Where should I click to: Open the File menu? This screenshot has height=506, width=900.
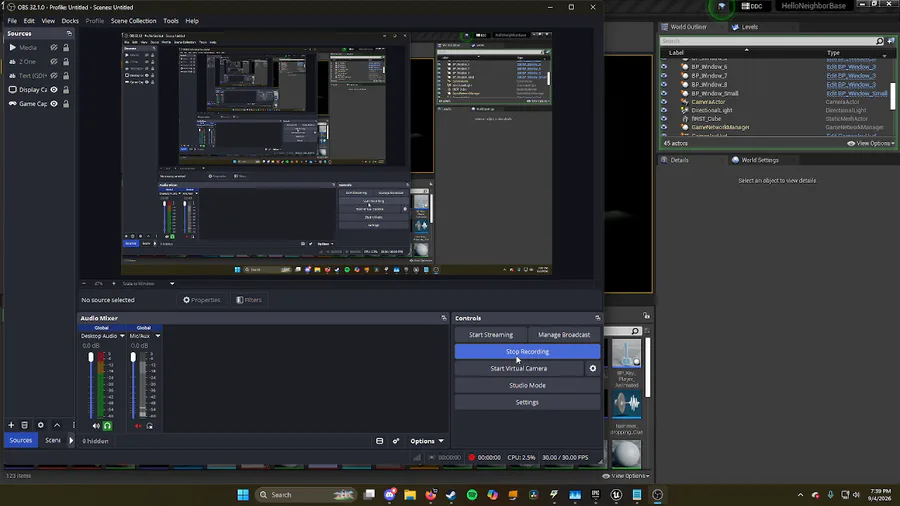pyautogui.click(x=12, y=21)
